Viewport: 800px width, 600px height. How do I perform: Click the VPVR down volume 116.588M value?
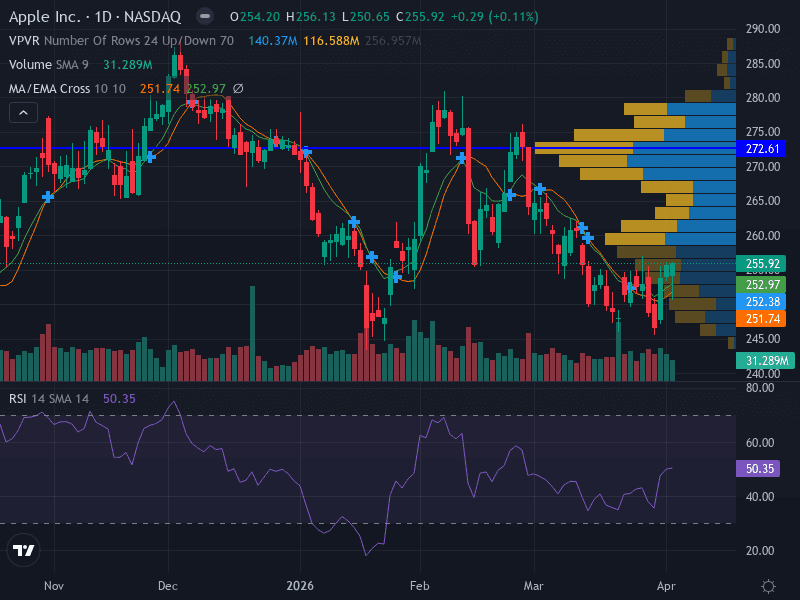coord(331,40)
